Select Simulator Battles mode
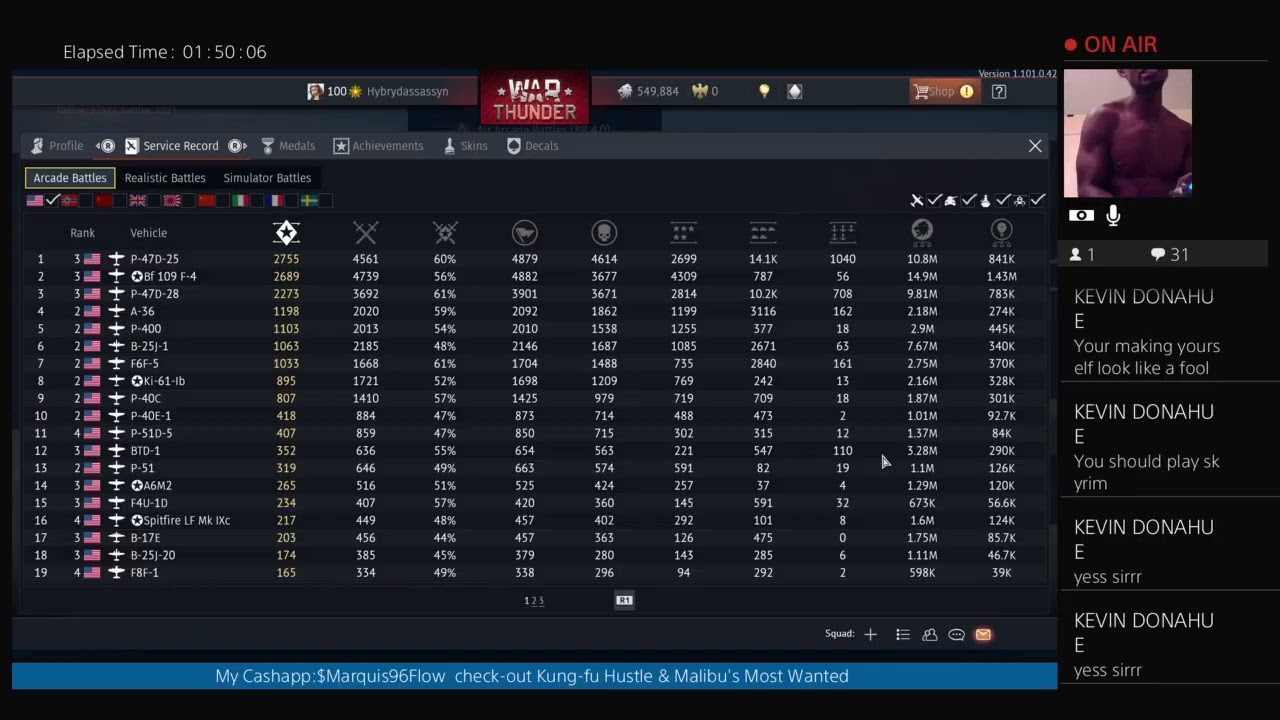This screenshot has width=1280, height=720. (x=267, y=178)
